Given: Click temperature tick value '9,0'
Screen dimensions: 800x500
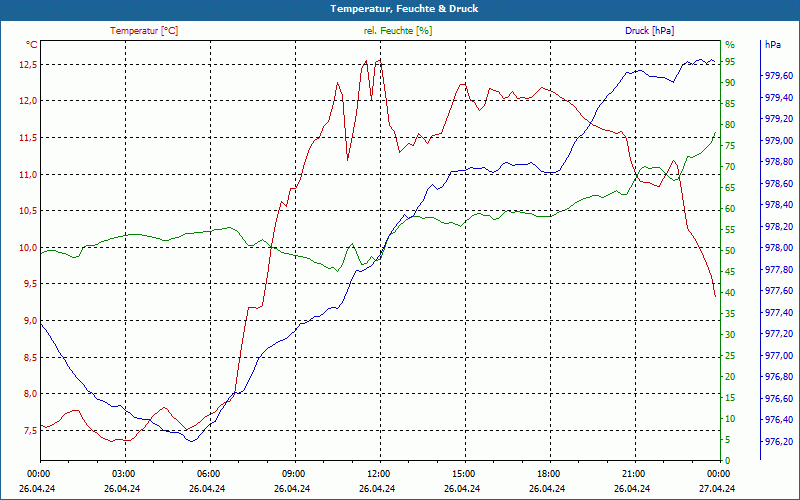Looking at the screenshot, I should pos(30,320).
